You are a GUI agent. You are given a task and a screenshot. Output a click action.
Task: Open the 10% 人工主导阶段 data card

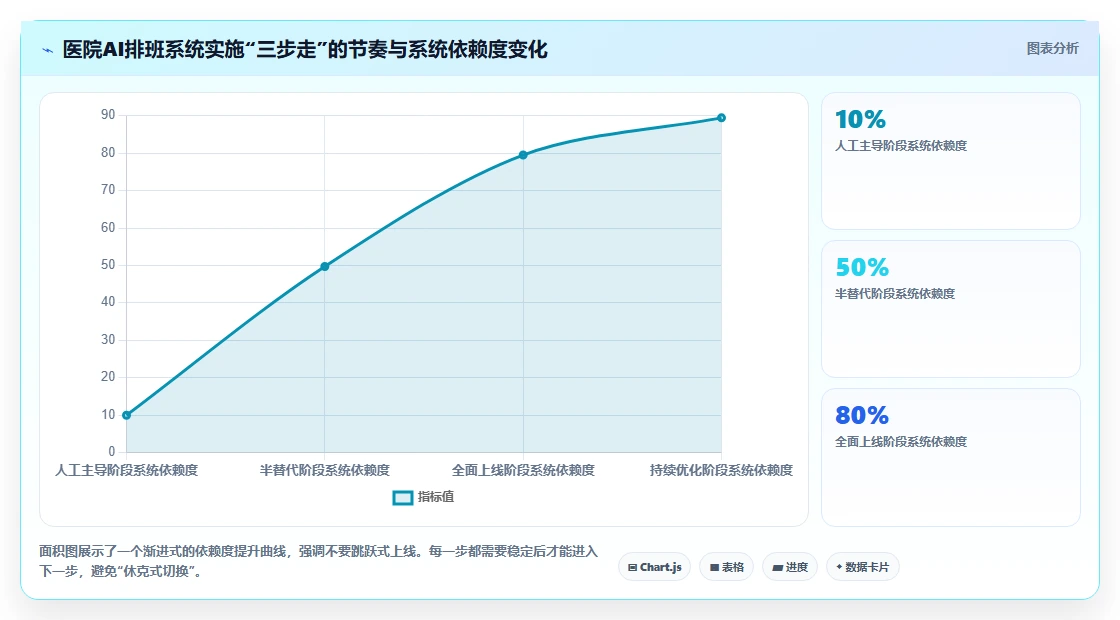click(x=951, y=161)
